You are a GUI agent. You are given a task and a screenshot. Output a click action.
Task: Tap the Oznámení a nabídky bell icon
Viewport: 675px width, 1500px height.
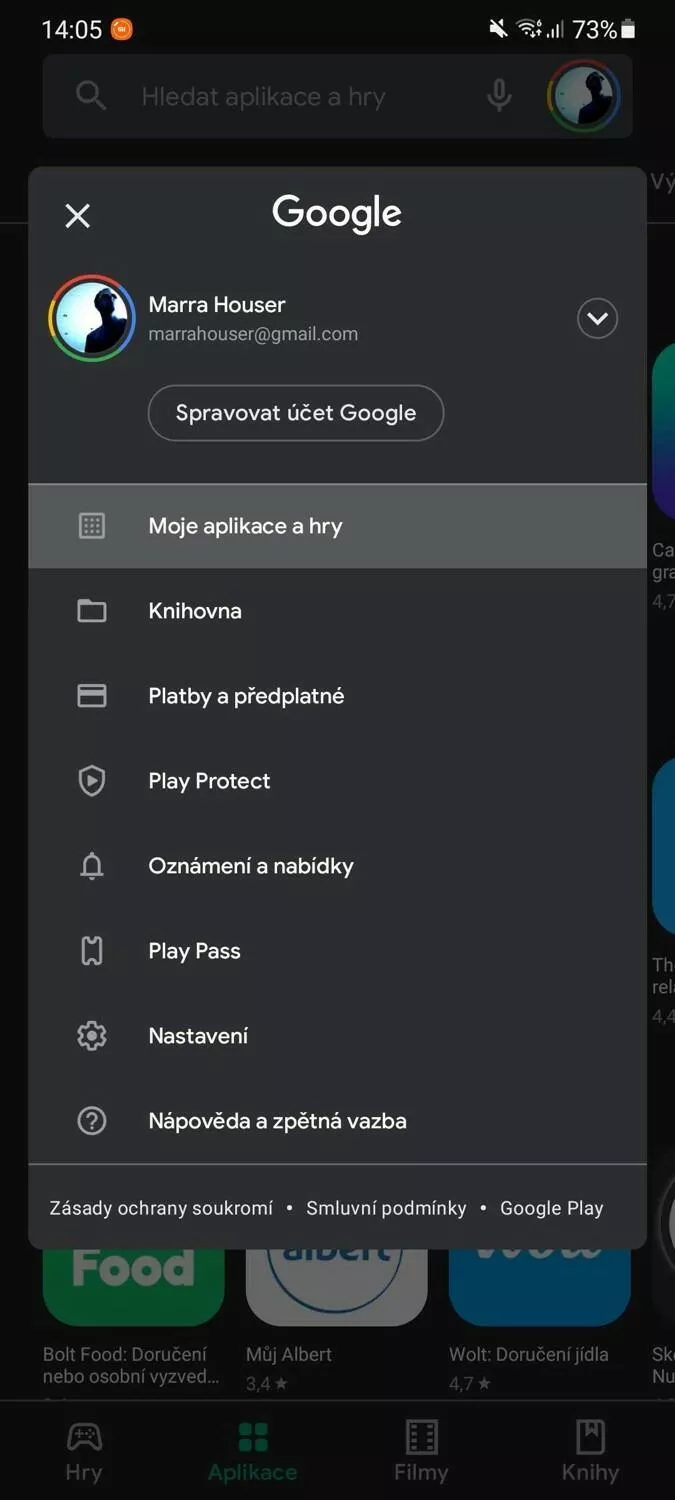tap(92, 866)
